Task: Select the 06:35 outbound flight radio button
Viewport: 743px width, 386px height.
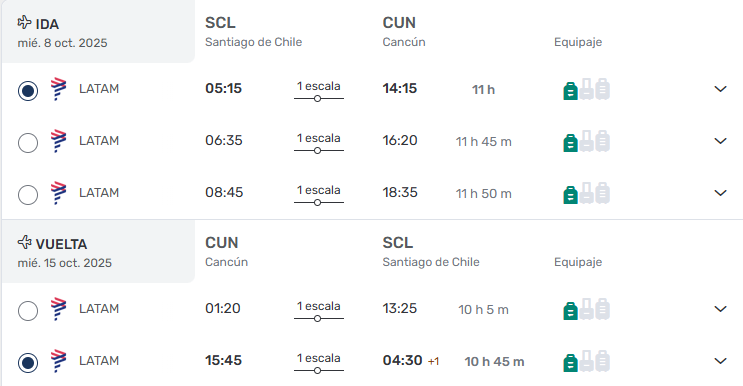Action: (28, 143)
